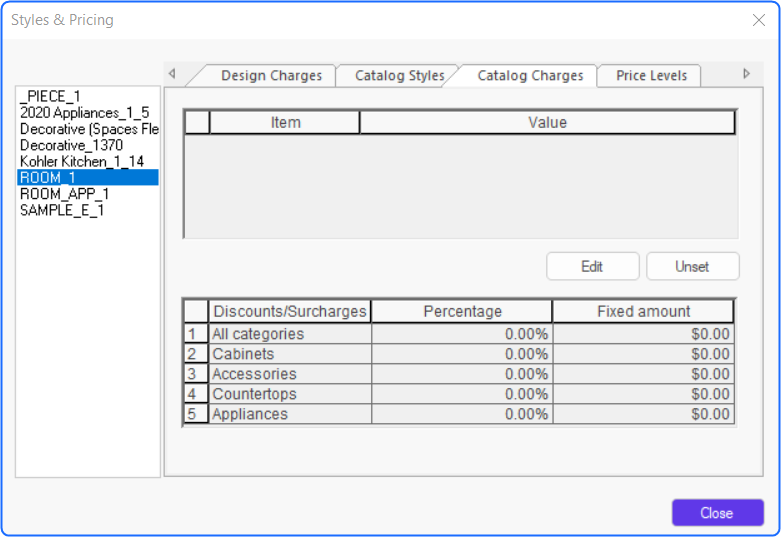Click Cabinets percentage cell
This screenshot has width=781, height=537.
pyautogui.click(x=462, y=354)
